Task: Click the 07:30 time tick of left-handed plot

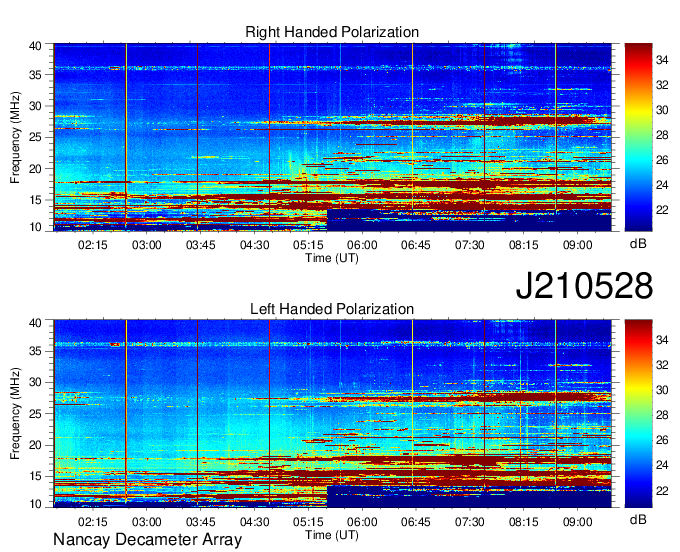Action: pyautogui.click(x=469, y=522)
